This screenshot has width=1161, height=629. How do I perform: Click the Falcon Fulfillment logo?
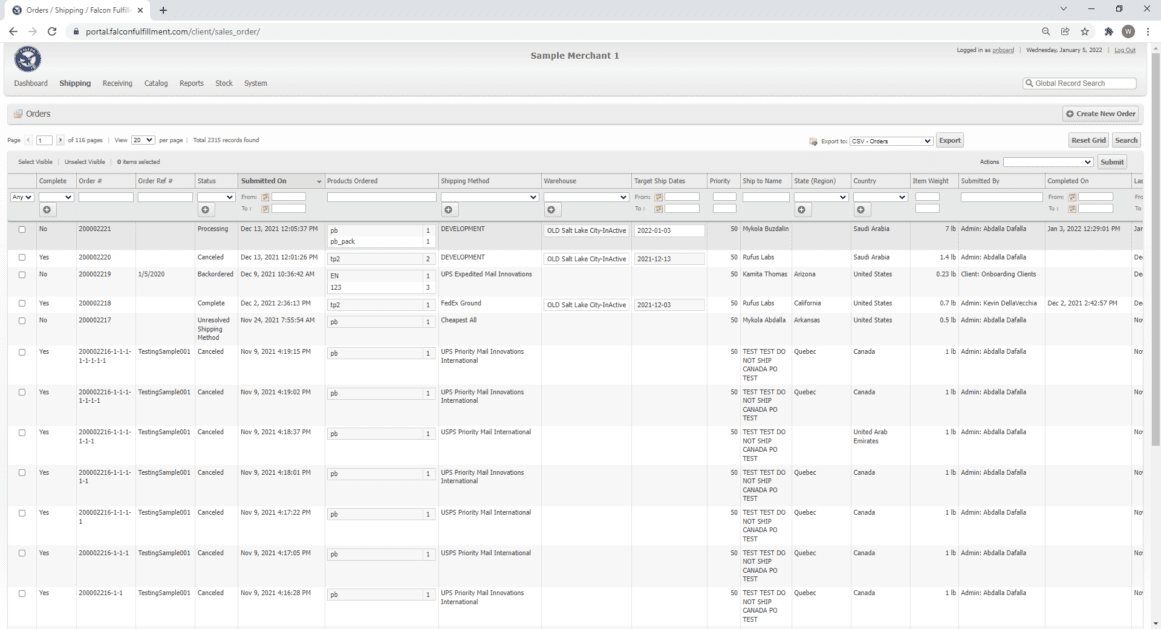[27, 58]
